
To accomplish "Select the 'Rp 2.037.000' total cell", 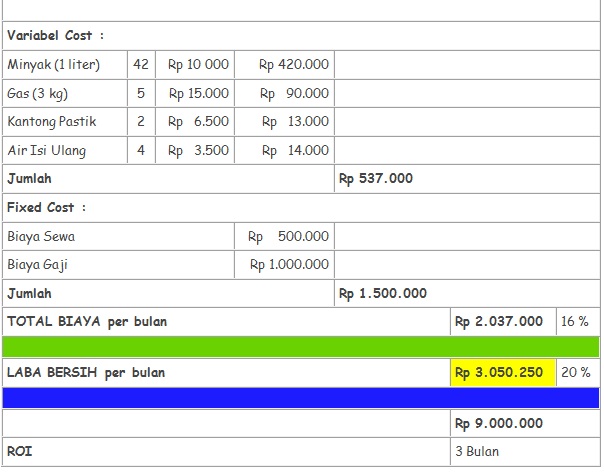I will tap(503, 322).
